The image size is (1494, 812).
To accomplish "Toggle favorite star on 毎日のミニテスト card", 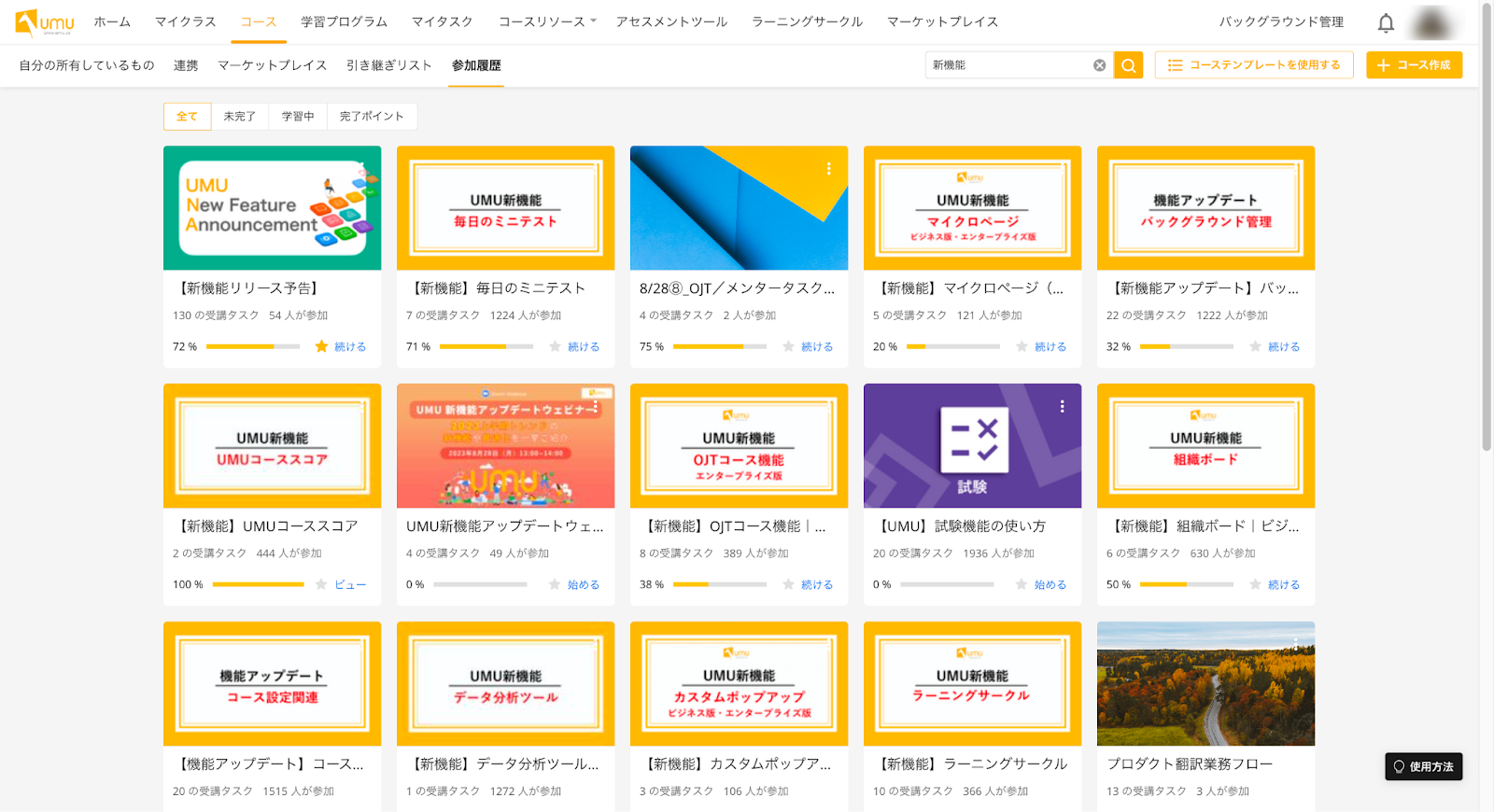I will click(555, 346).
